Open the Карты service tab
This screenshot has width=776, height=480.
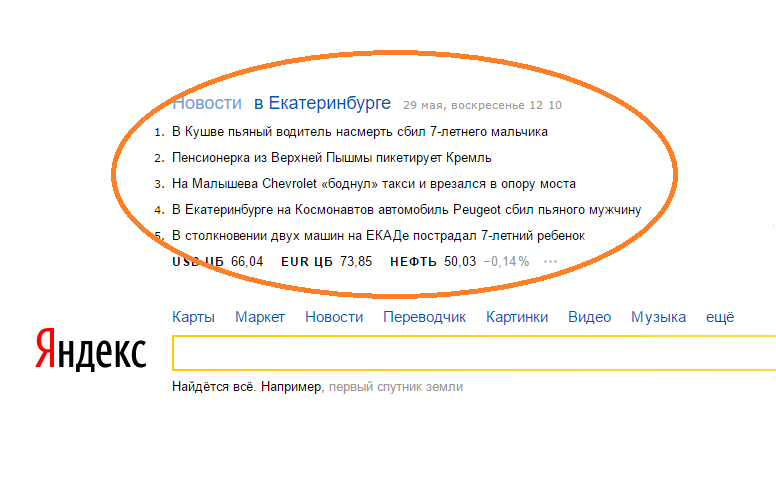(194, 317)
